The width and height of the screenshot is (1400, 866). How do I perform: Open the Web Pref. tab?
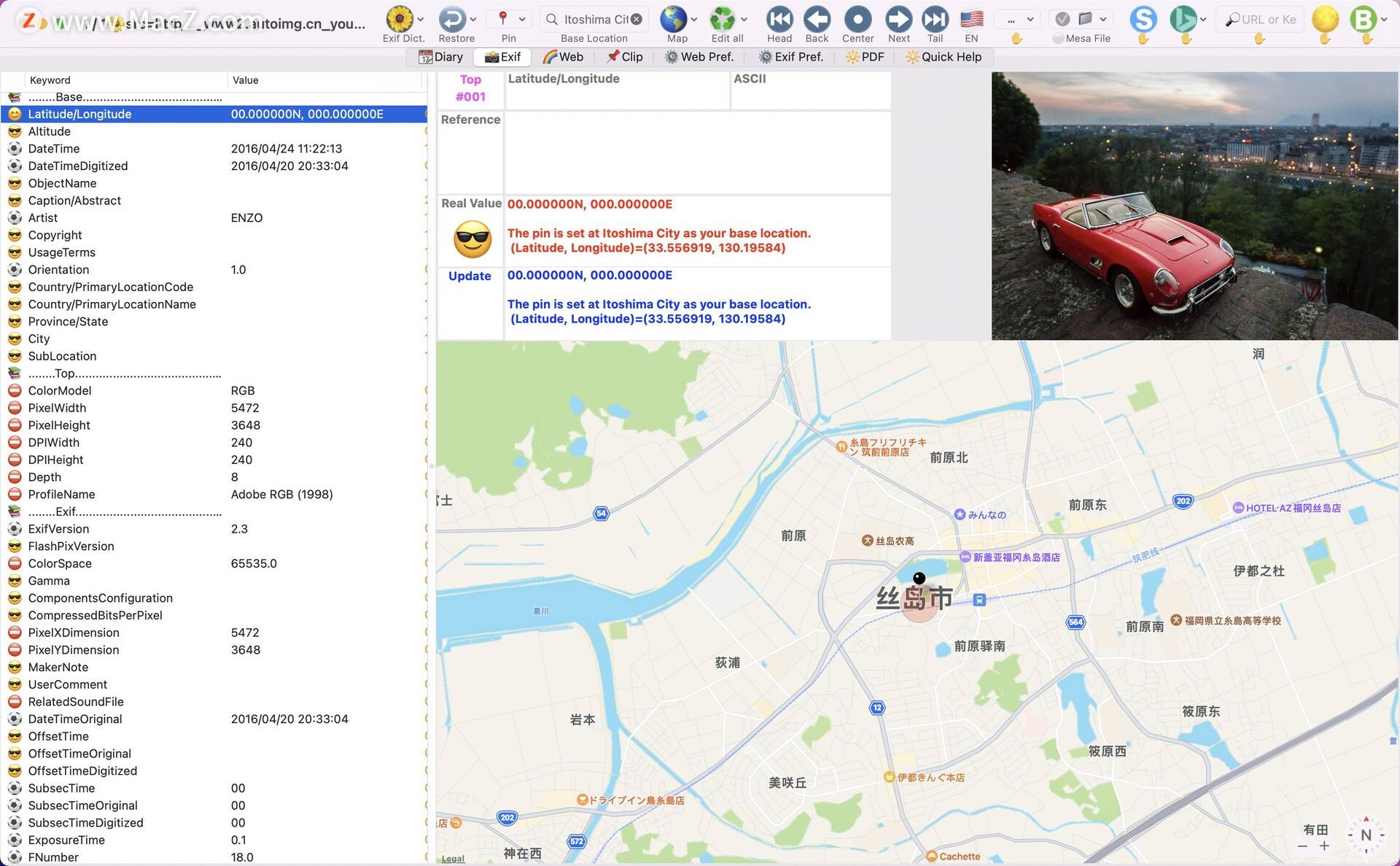699,57
